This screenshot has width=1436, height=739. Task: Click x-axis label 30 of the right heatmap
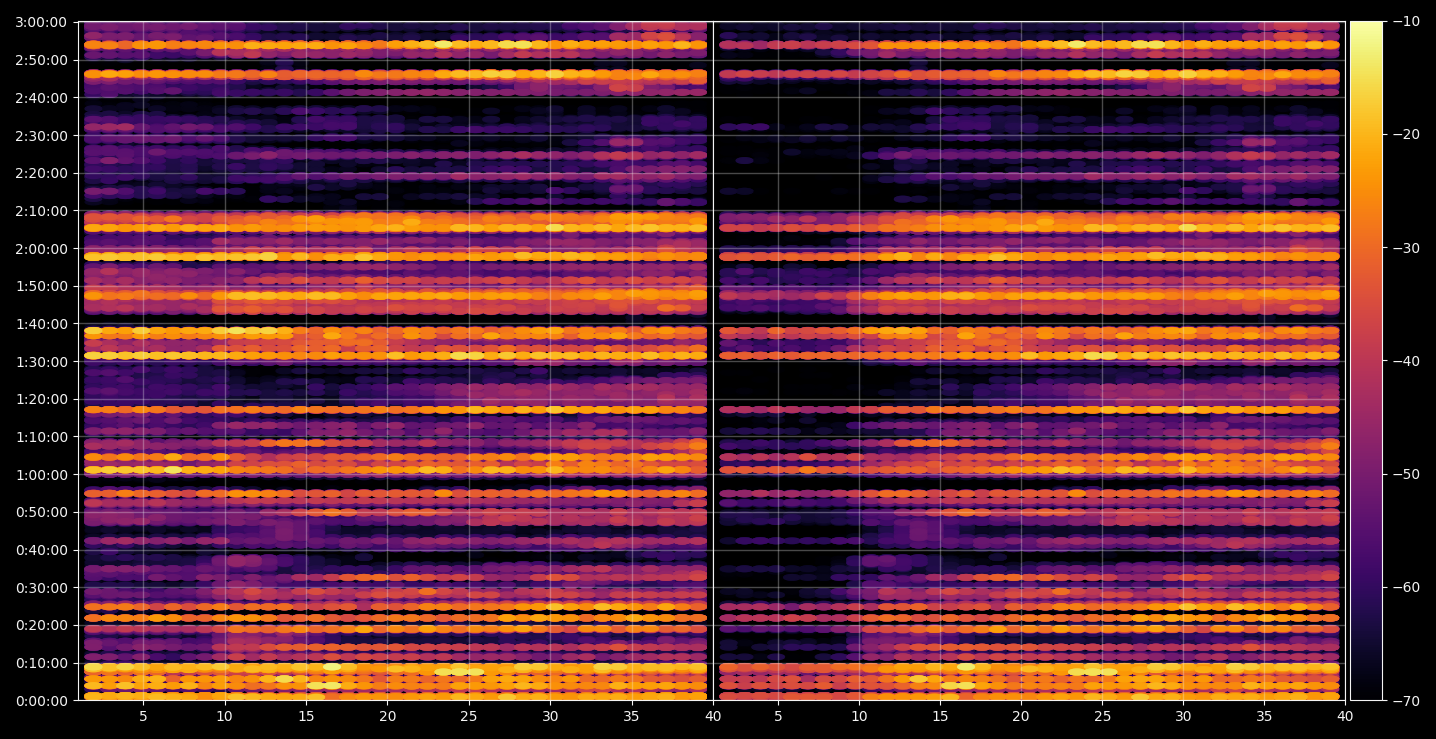tap(1183, 717)
